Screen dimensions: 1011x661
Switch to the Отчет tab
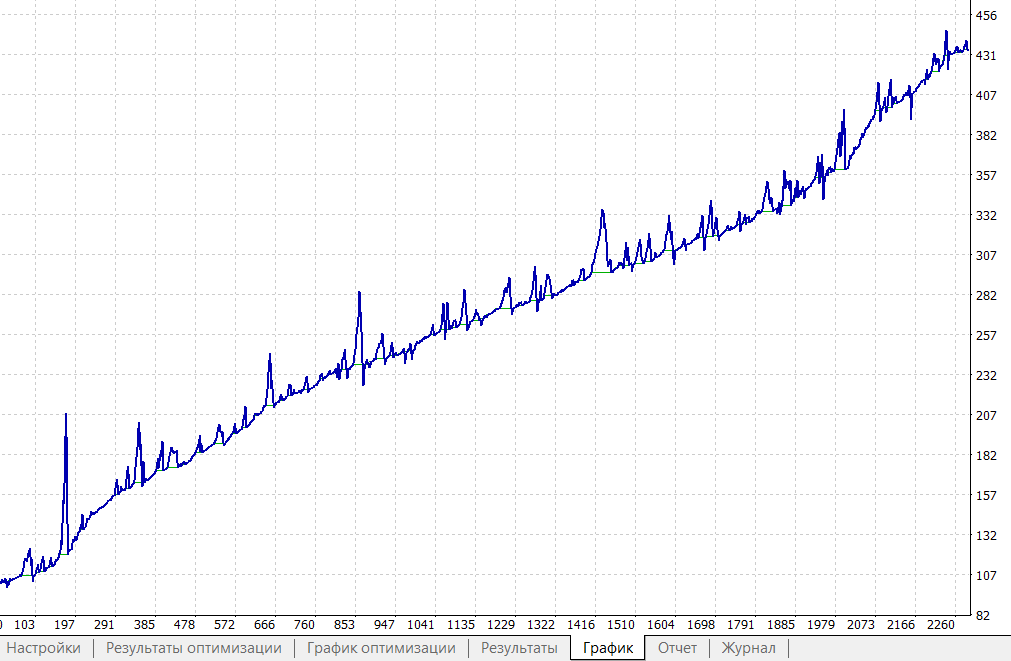click(x=677, y=648)
